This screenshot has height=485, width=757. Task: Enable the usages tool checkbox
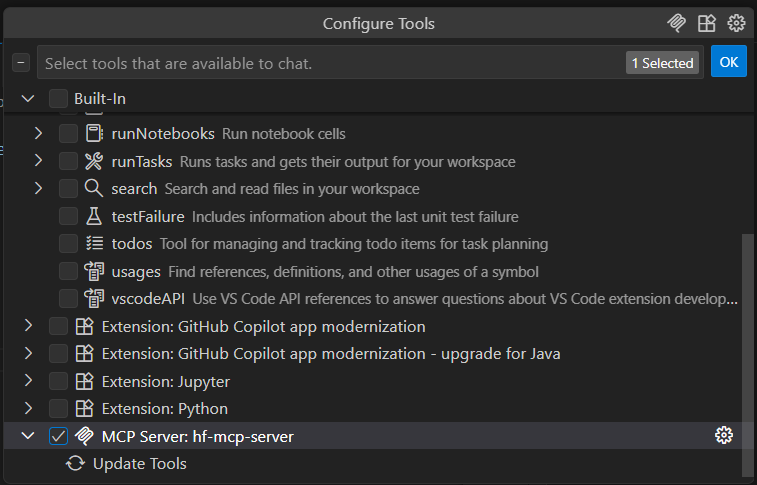click(x=68, y=271)
